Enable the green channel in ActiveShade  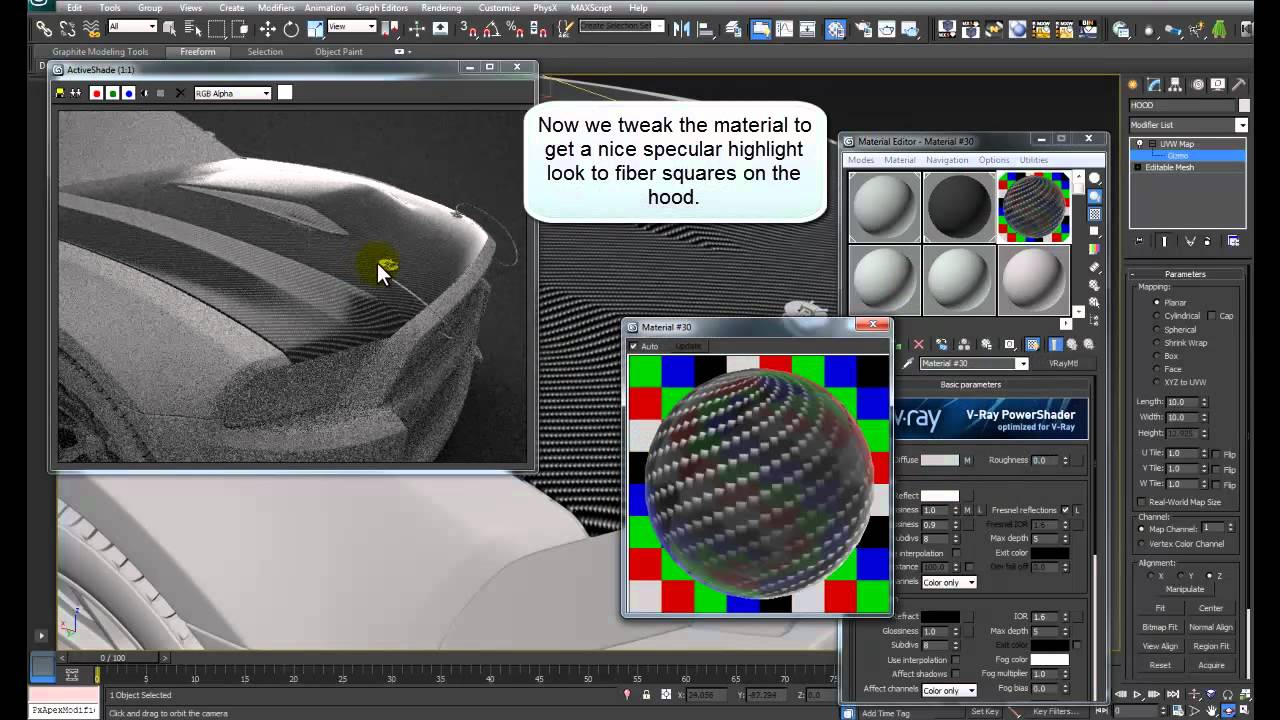(x=112, y=93)
